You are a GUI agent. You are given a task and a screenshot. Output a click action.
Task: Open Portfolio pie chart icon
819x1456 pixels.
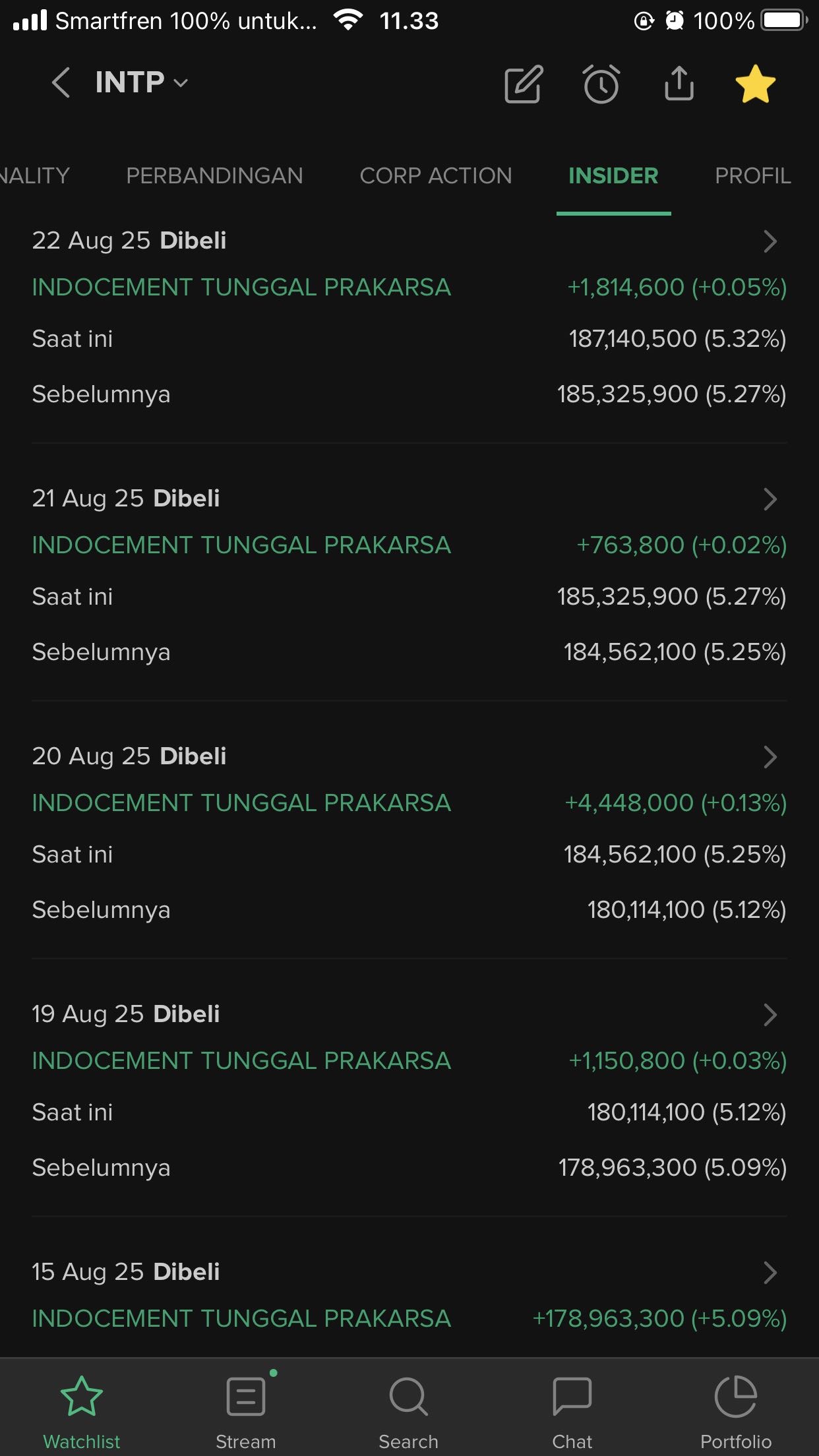coord(735,1405)
